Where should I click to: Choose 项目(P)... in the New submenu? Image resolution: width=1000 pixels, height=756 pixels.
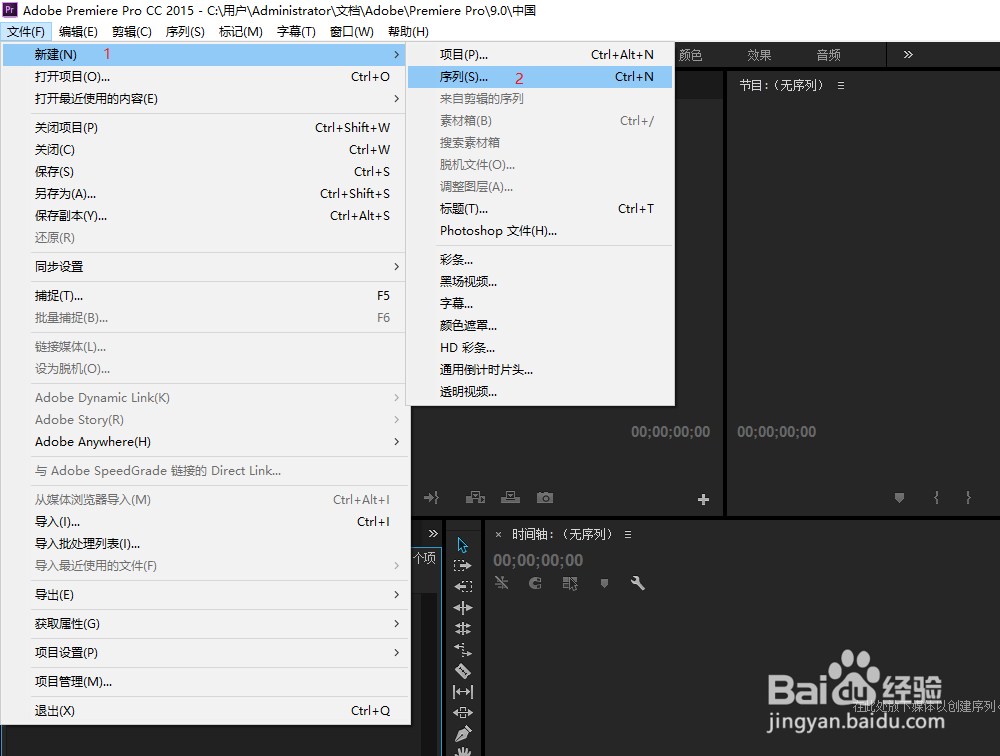click(540, 55)
